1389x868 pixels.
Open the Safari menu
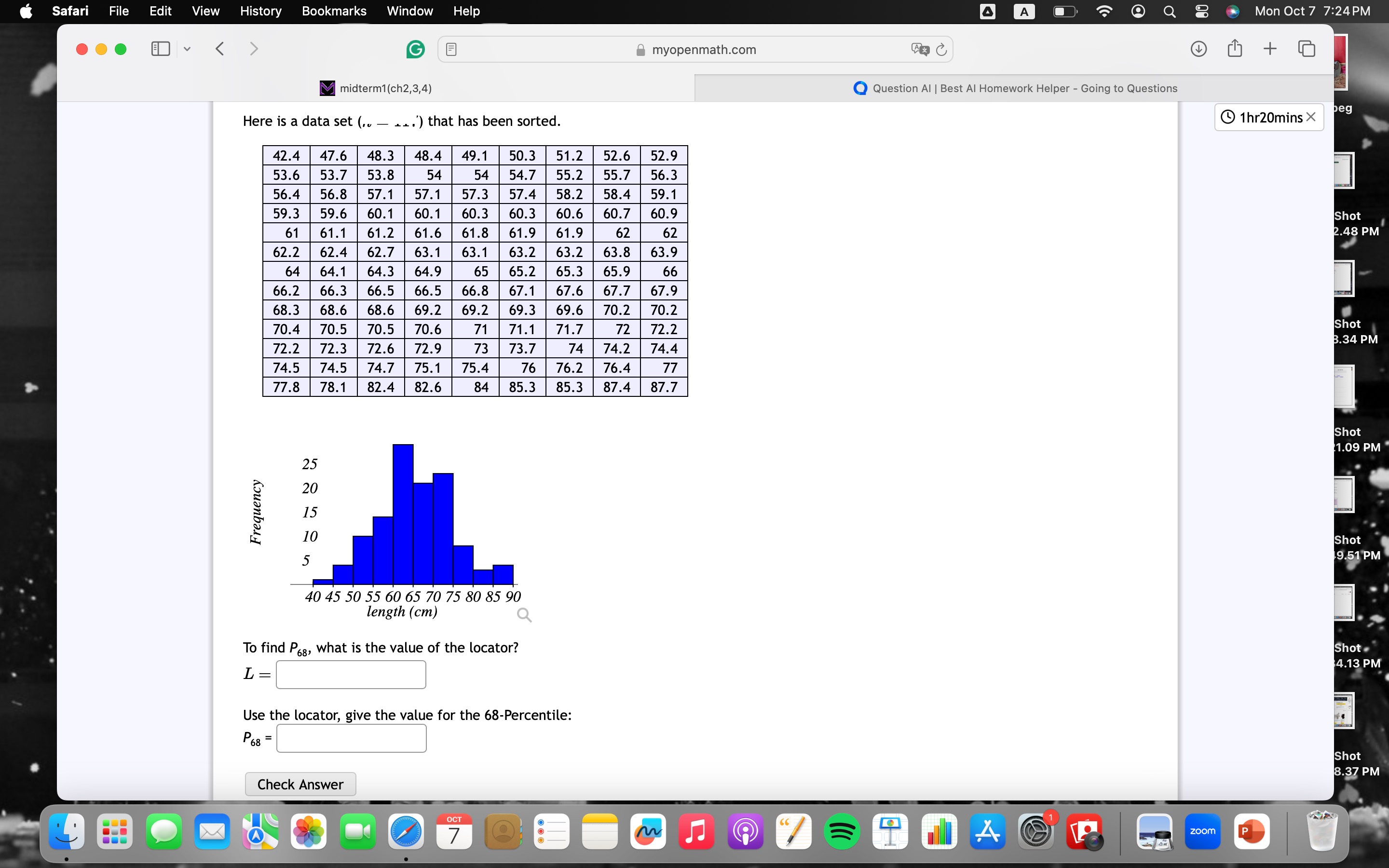pyautogui.click(x=70, y=11)
